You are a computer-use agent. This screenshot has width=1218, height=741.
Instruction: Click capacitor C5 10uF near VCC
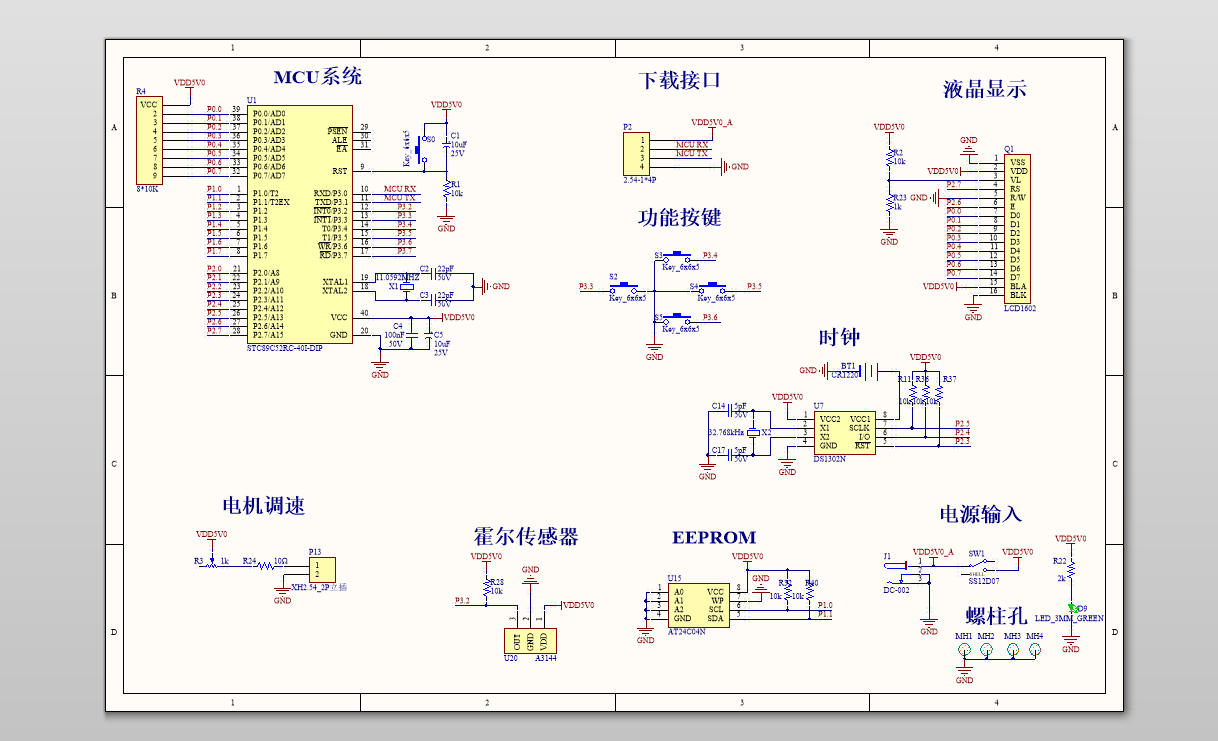[x=431, y=338]
